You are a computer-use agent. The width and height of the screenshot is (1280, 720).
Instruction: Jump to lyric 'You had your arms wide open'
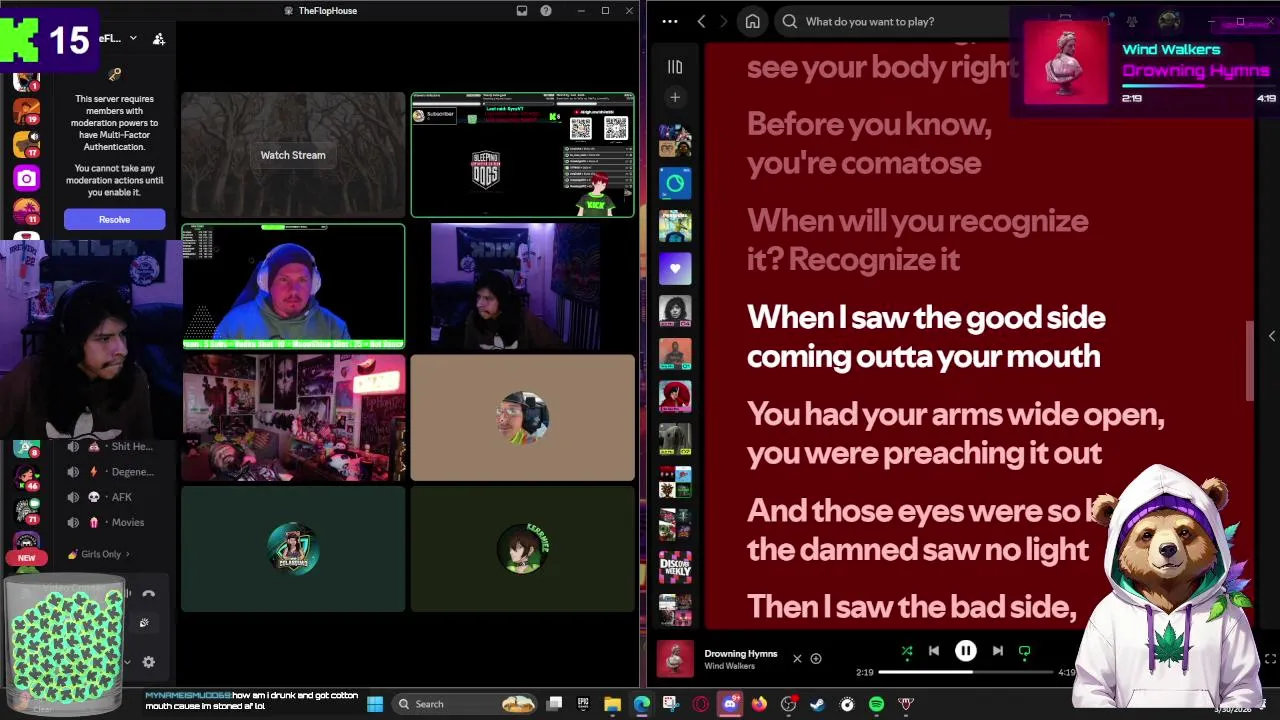coord(955,433)
